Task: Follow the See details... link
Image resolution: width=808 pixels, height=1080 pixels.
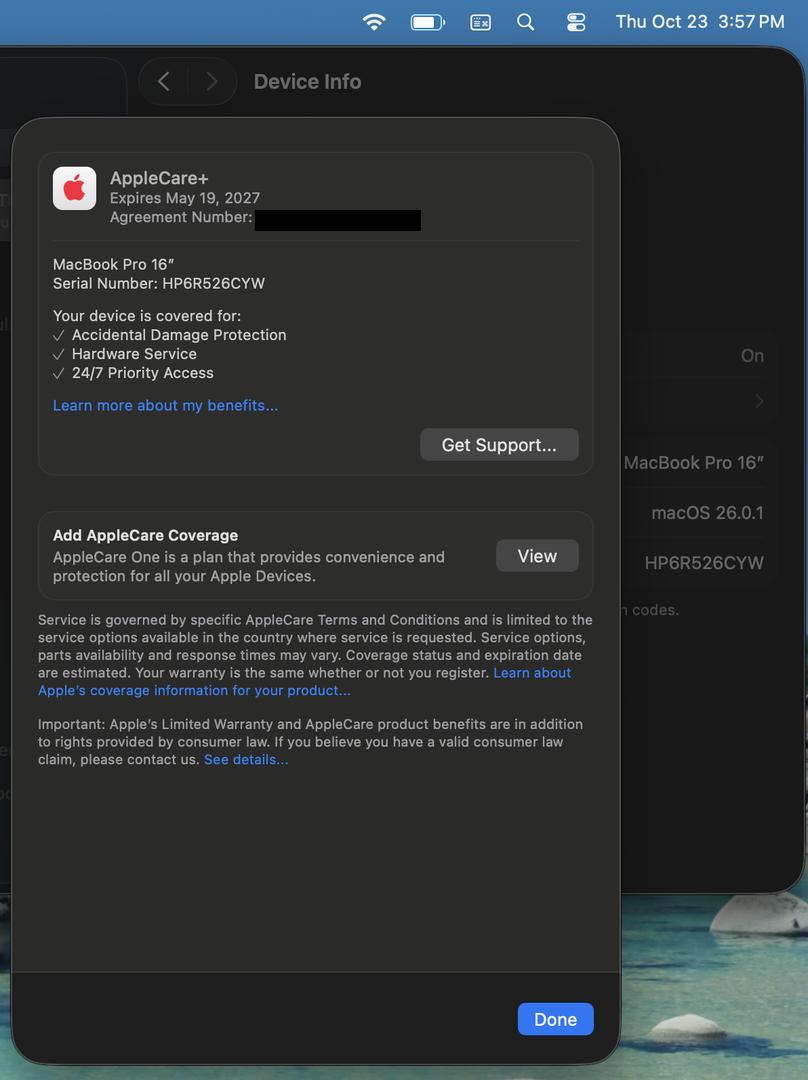Action: click(x=246, y=759)
